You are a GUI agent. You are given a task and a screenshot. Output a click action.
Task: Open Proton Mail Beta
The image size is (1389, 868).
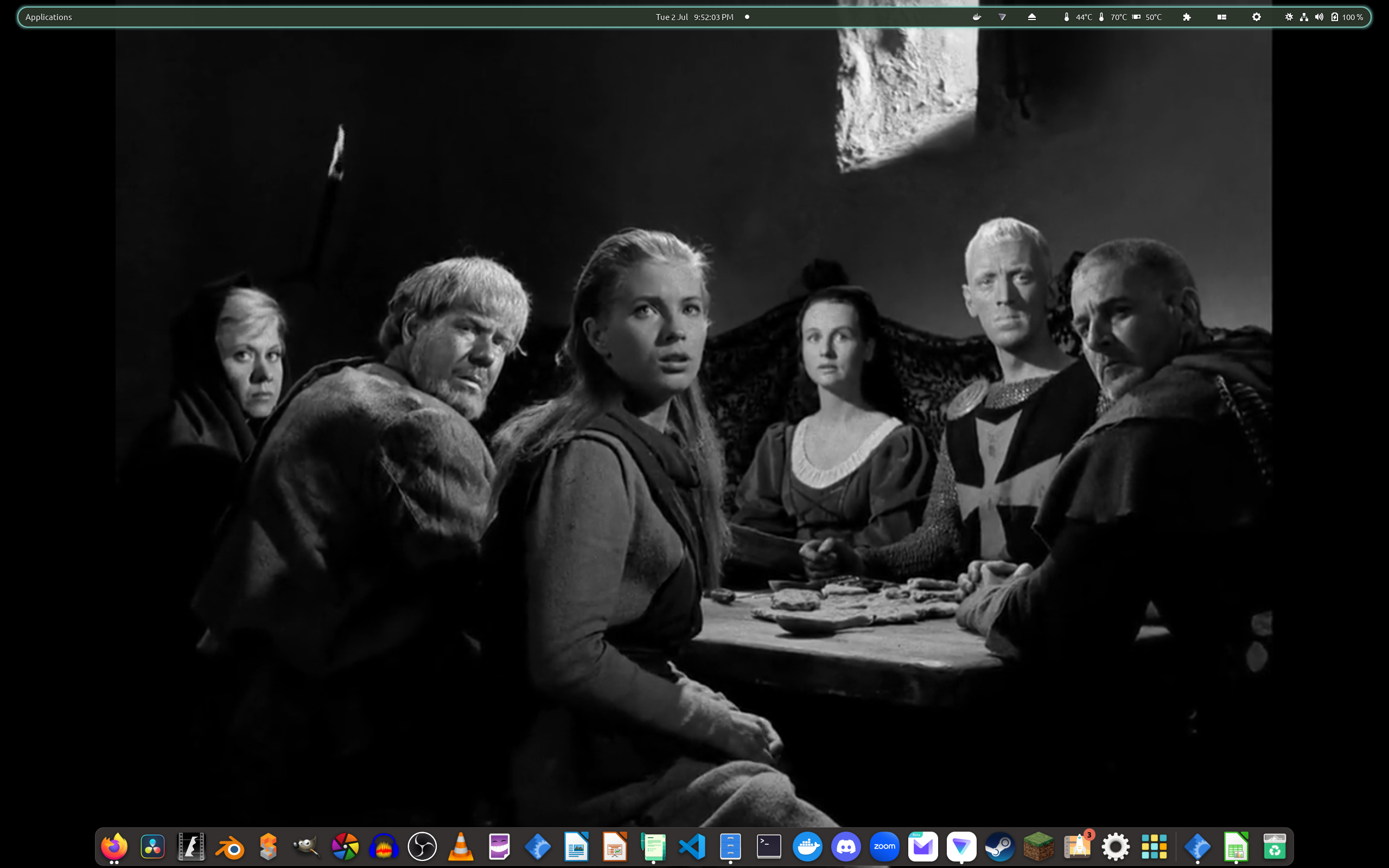coord(923,846)
